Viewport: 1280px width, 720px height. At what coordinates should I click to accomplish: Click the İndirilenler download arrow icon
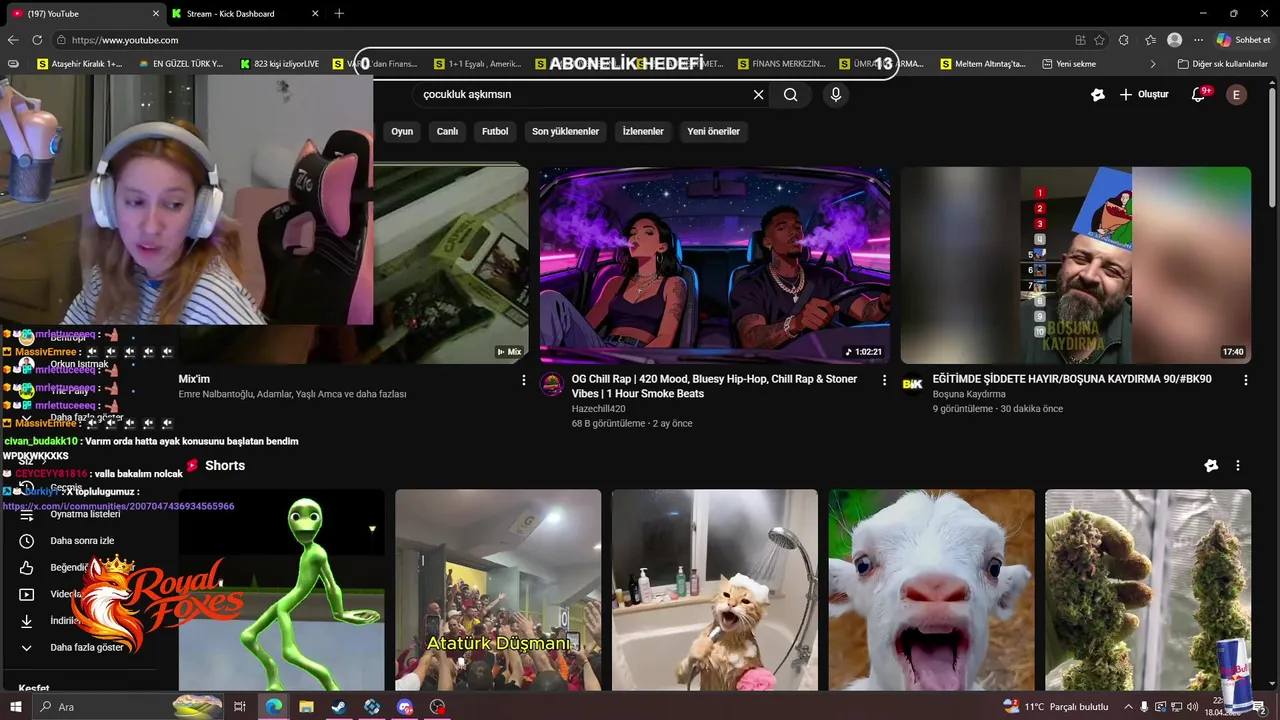27,621
